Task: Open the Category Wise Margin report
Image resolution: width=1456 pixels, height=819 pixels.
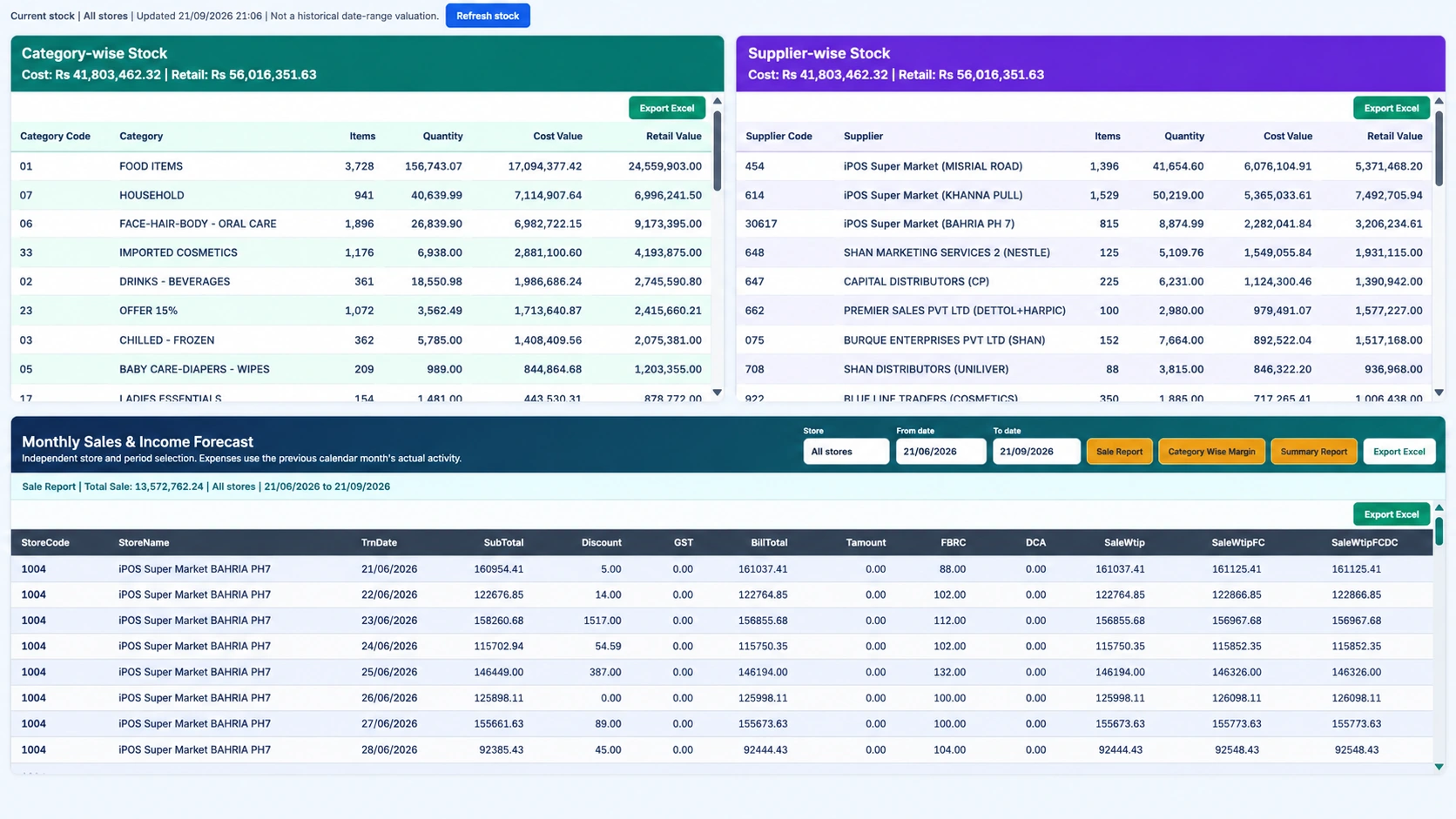Action: point(1211,452)
